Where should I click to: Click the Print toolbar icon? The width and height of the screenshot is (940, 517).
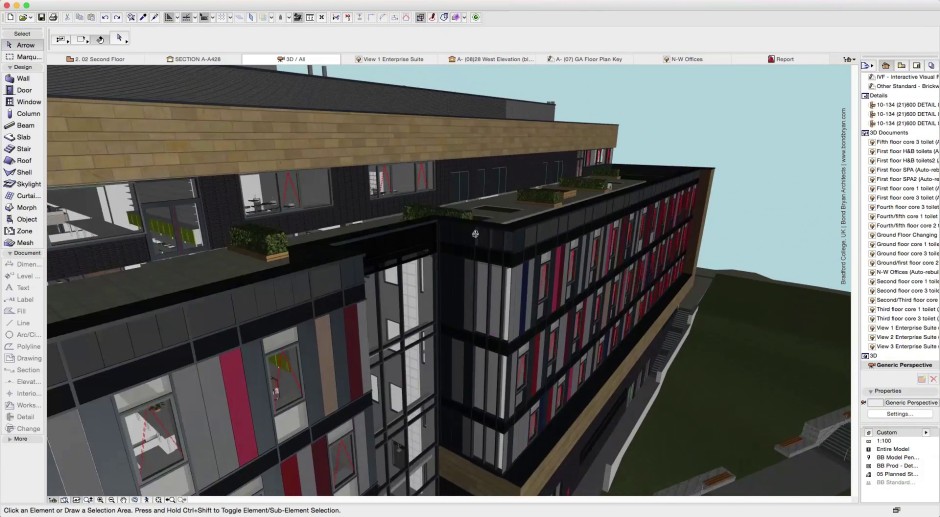click(x=53, y=17)
